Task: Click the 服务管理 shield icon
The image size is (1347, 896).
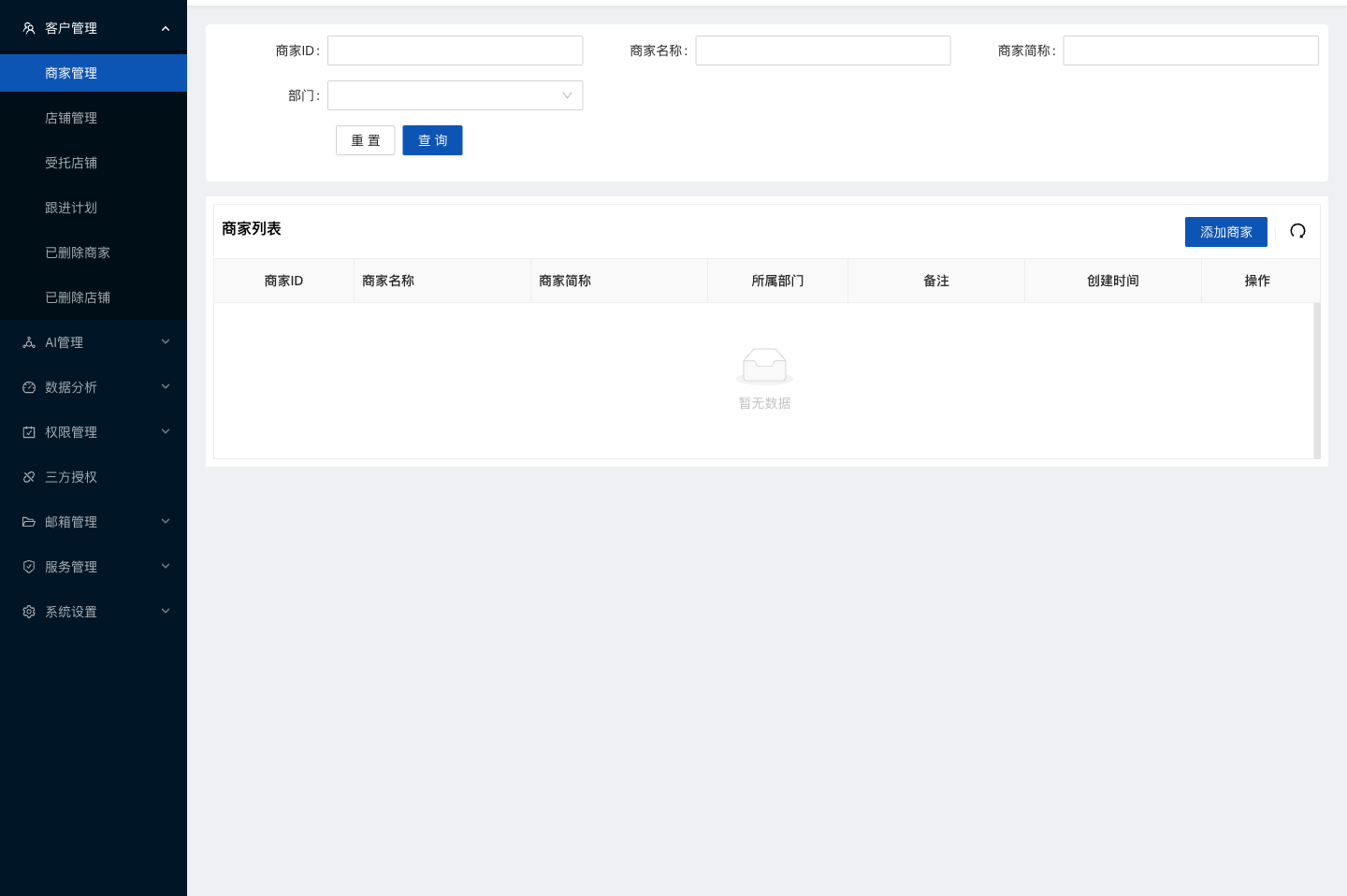Action: coord(29,567)
